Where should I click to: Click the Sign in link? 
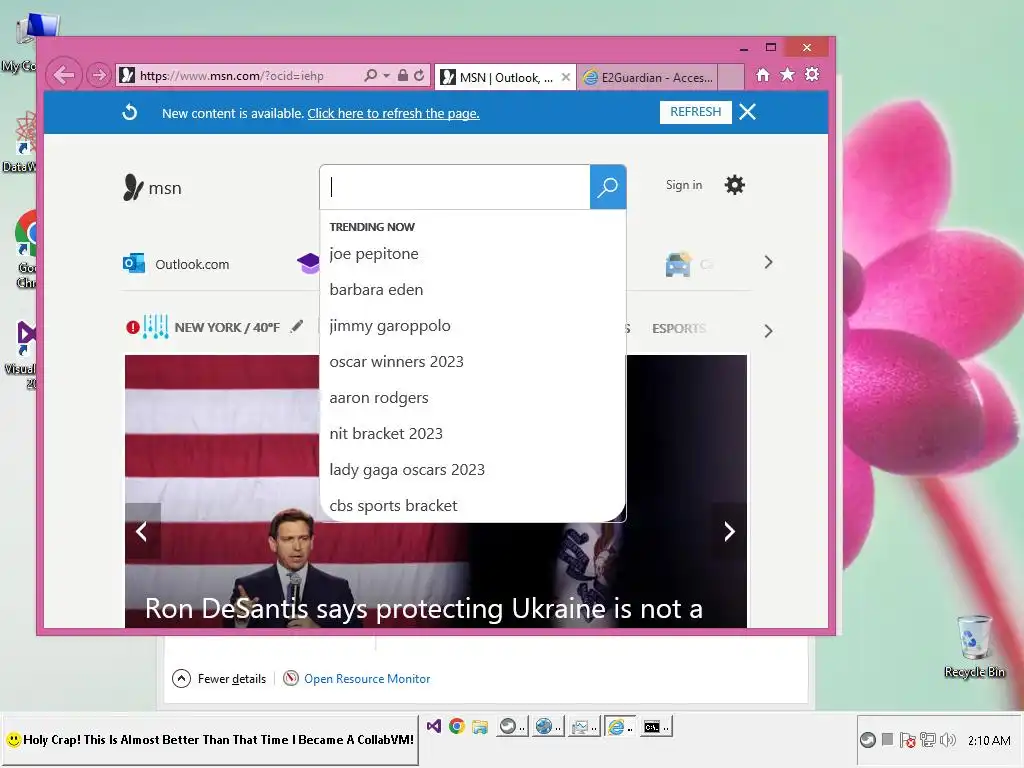[x=684, y=185]
